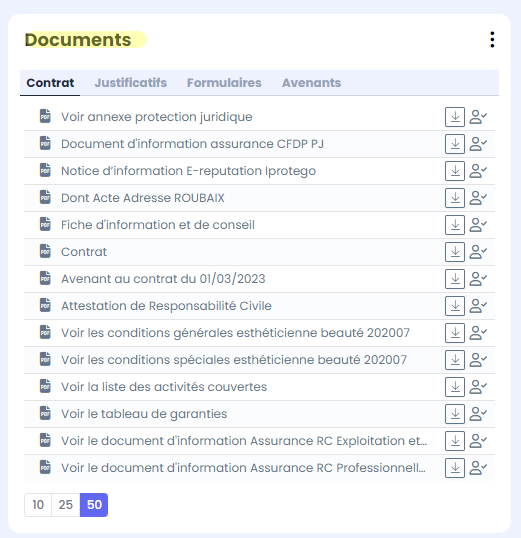Open document d'information Assurance RC Professionnelle
This screenshot has height=538, width=521.
[x=243, y=468]
